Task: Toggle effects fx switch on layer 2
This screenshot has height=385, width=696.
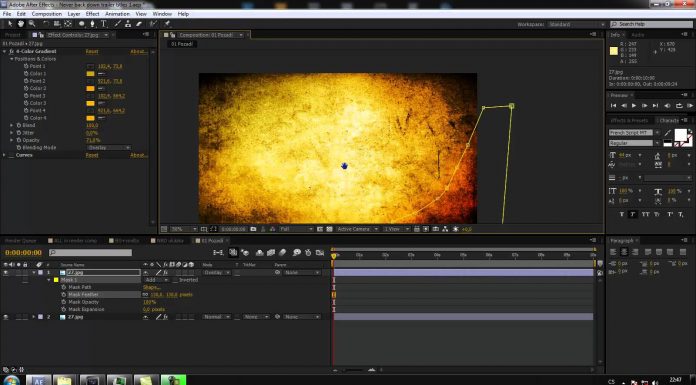Action: point(165,317)
